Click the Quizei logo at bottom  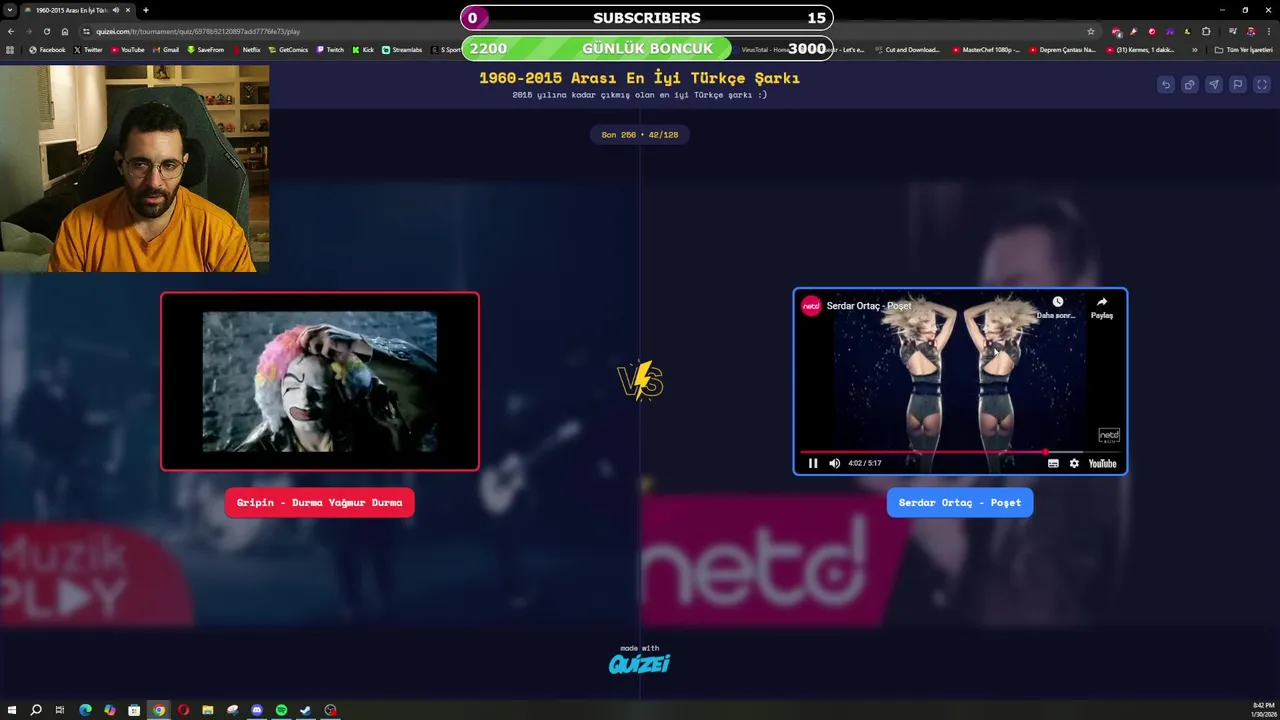(640, 663)
